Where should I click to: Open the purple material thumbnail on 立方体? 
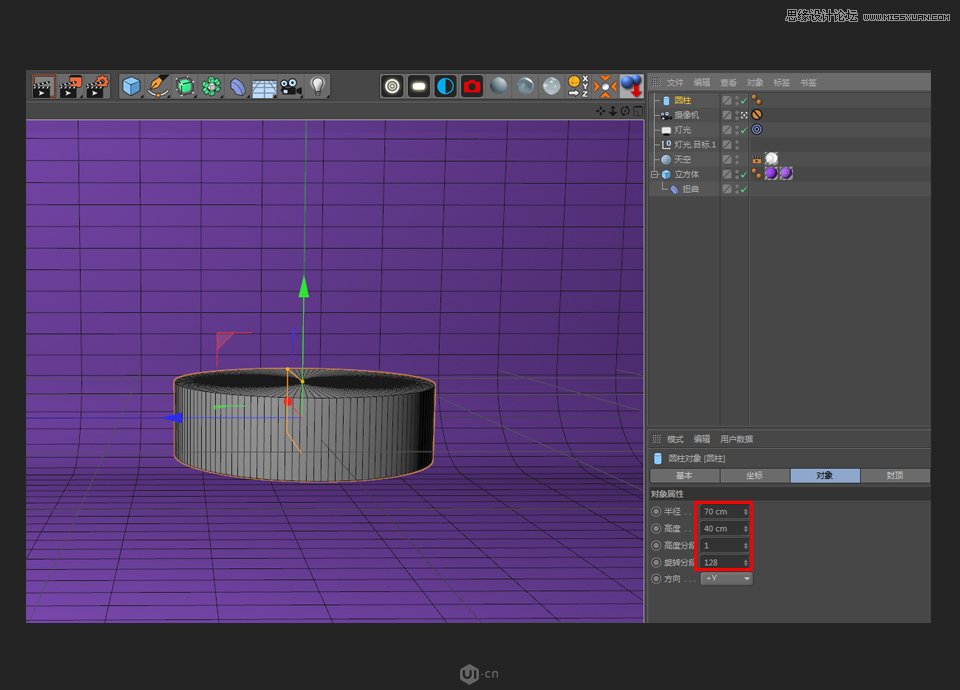772,174
